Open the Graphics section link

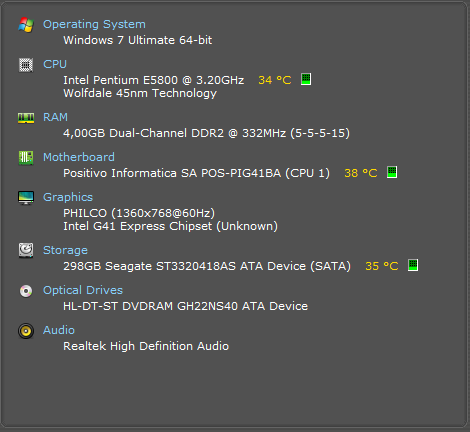[x=68, y=197]
